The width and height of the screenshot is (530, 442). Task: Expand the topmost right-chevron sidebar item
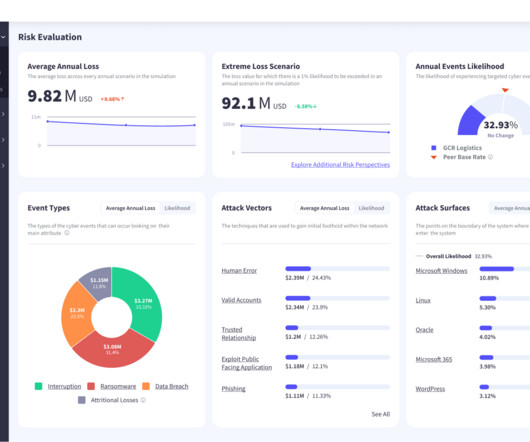(x=3, y=114)
